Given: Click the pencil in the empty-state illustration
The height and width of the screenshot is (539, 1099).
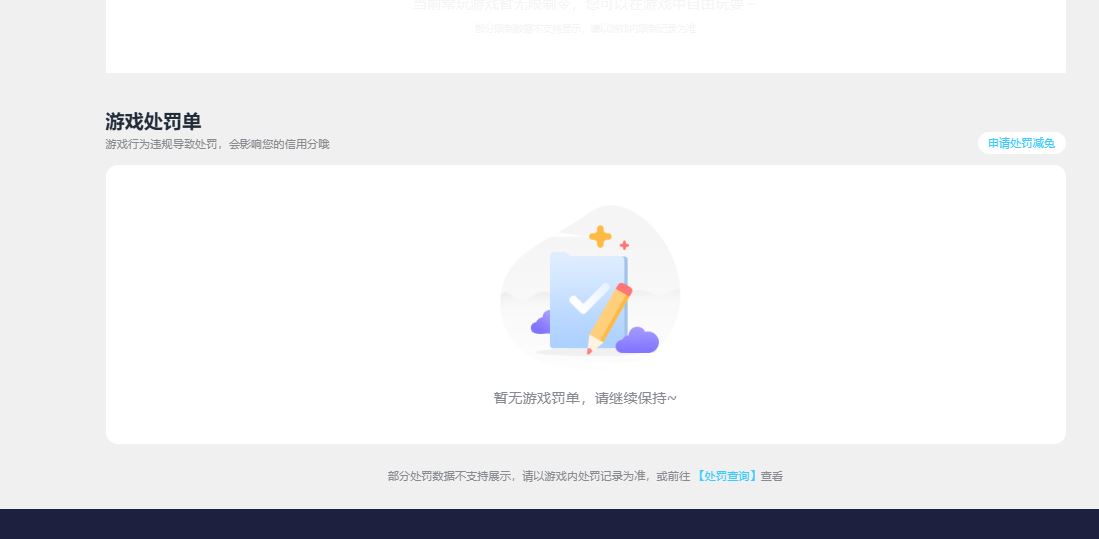Looking at the screenshot, I should click(x=611, y=316).
